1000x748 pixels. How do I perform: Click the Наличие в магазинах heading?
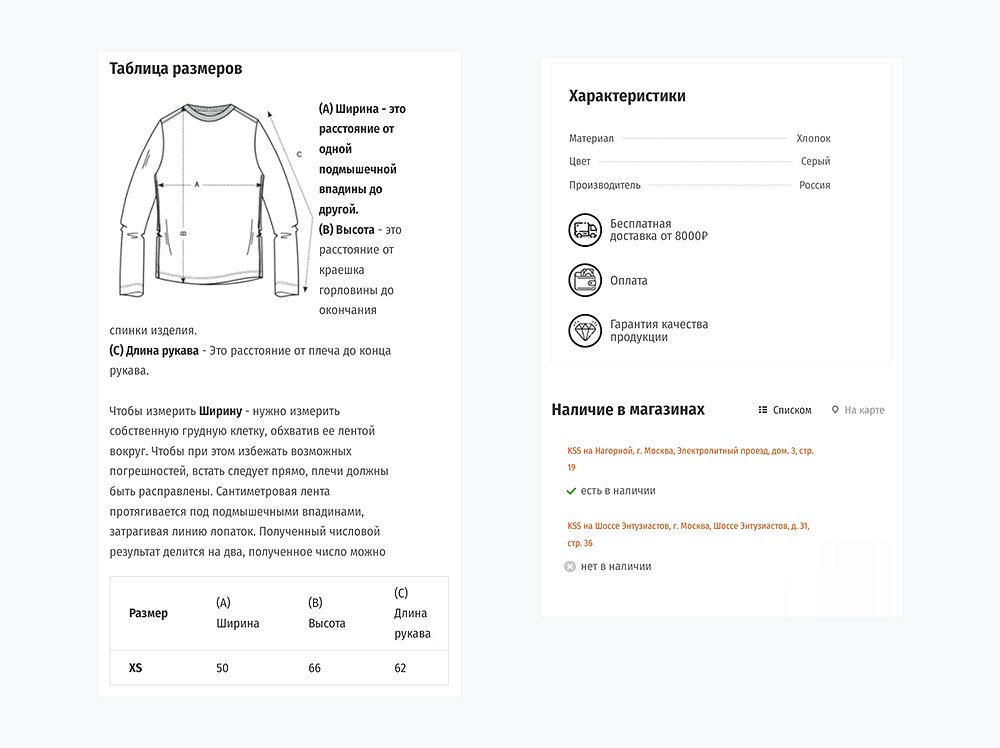click(628, 410)
